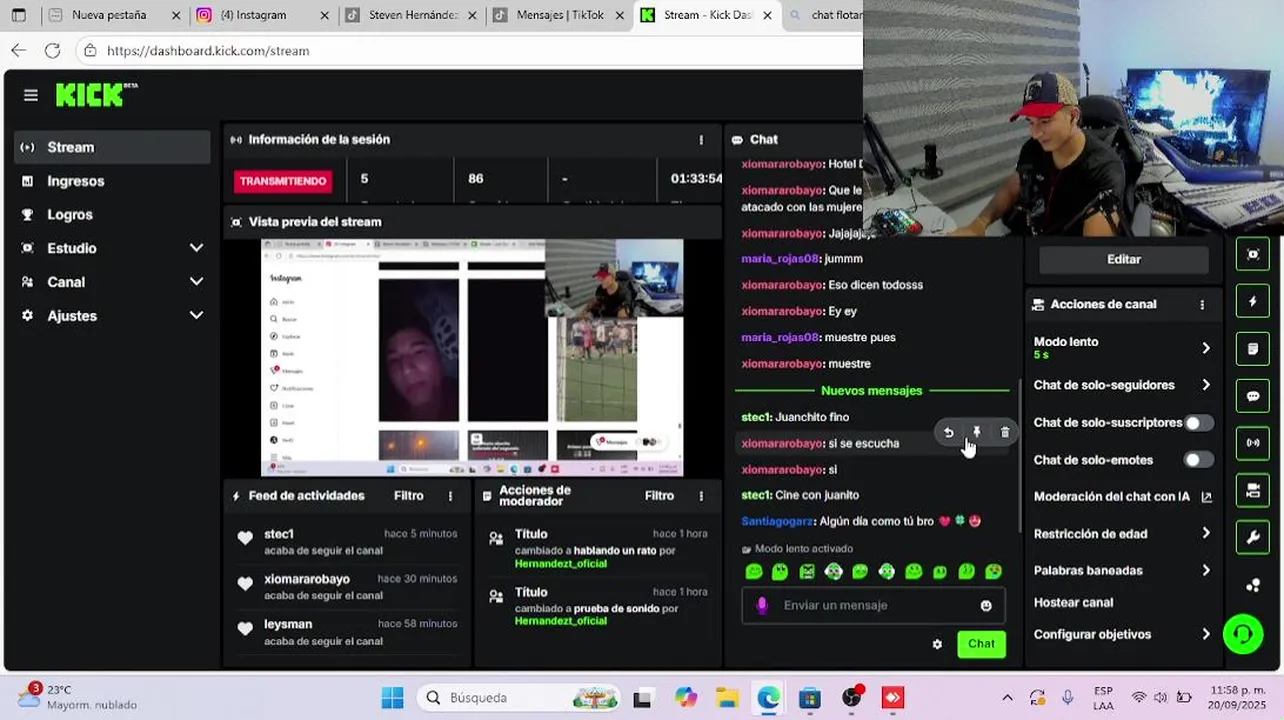
Task: Open Moderación del chat con IA external link
Action: pos(1206,497)
